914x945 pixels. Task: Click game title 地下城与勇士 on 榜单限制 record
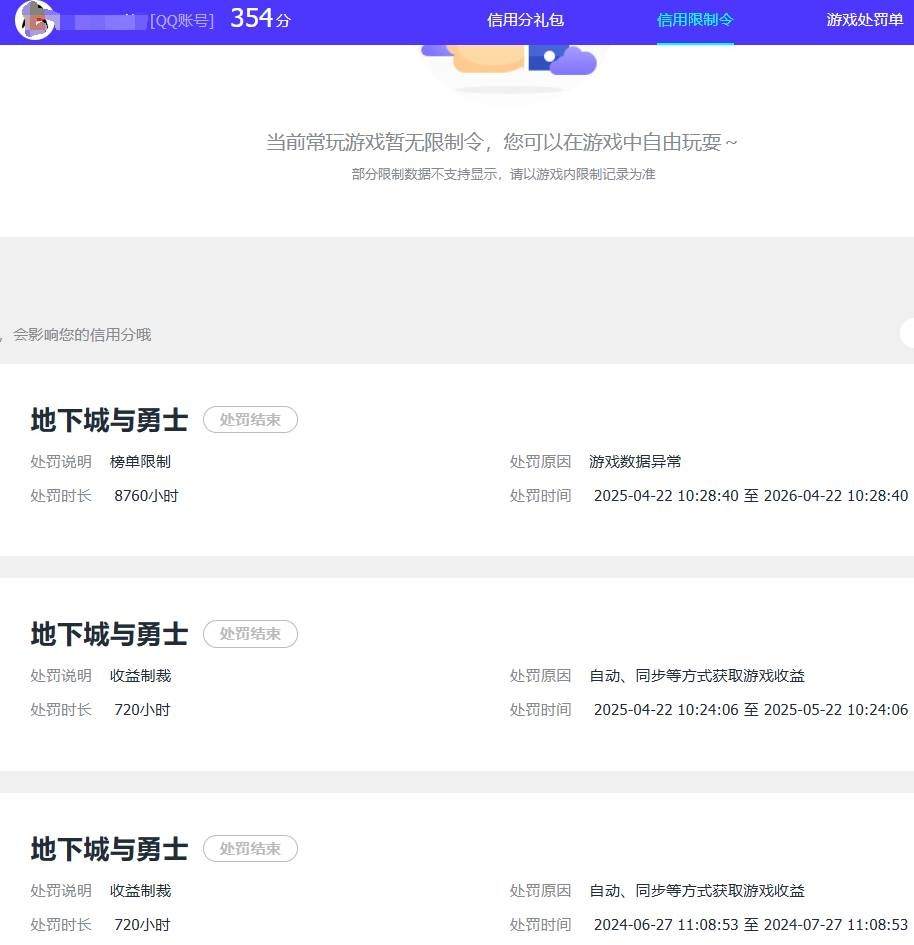point(109,420)
